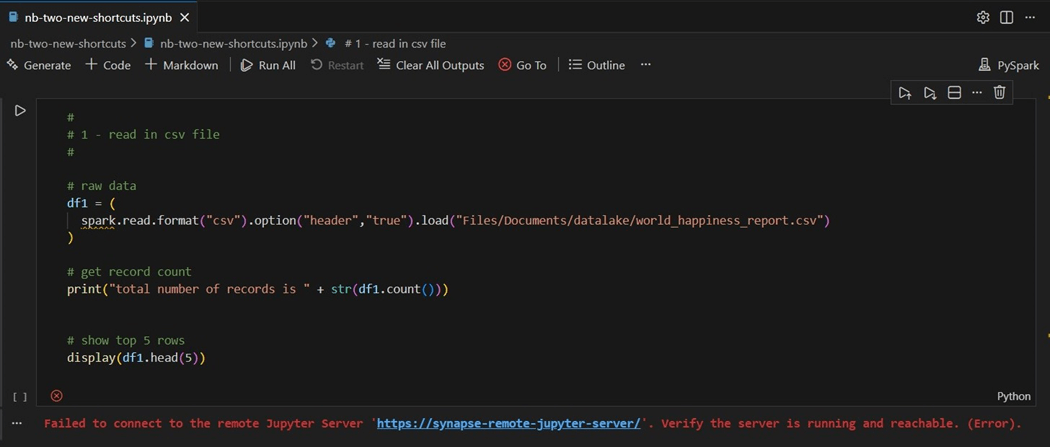Add a new Markdown cell
This screenshot has height=447, width=1050.
pos(181,65)
